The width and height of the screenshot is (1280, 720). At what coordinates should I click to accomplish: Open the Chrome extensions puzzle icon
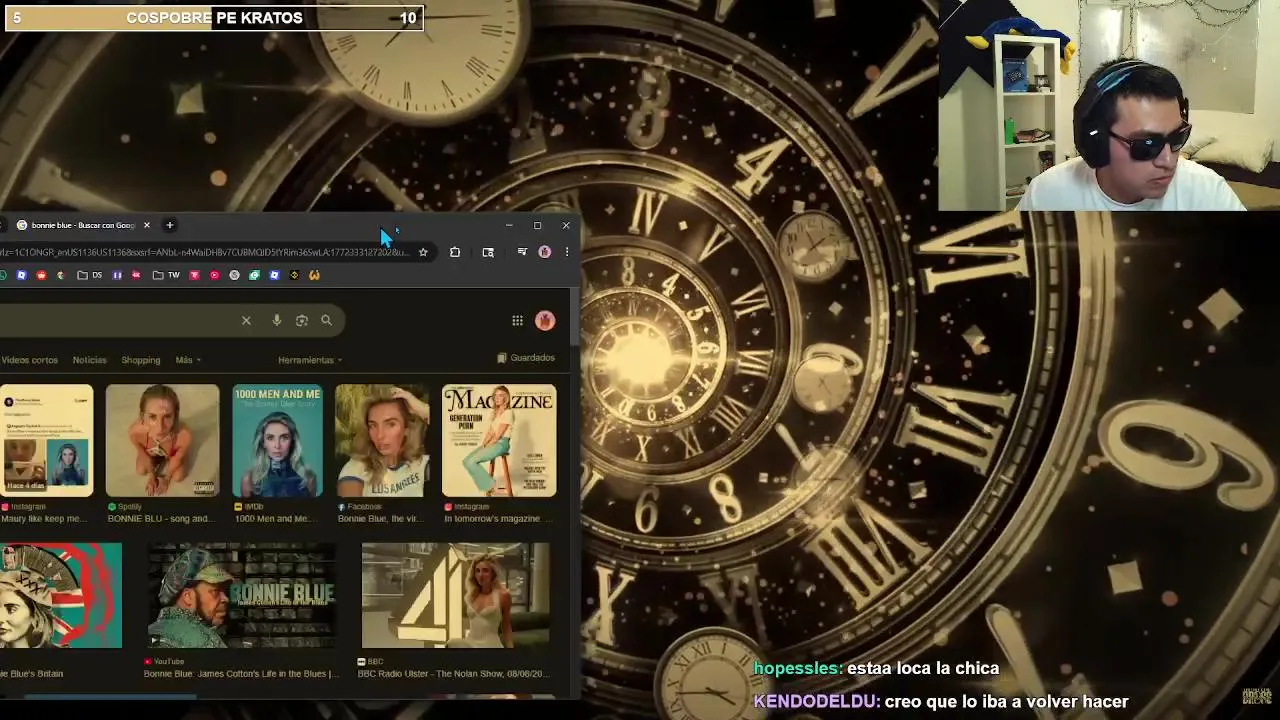[455, 252]
